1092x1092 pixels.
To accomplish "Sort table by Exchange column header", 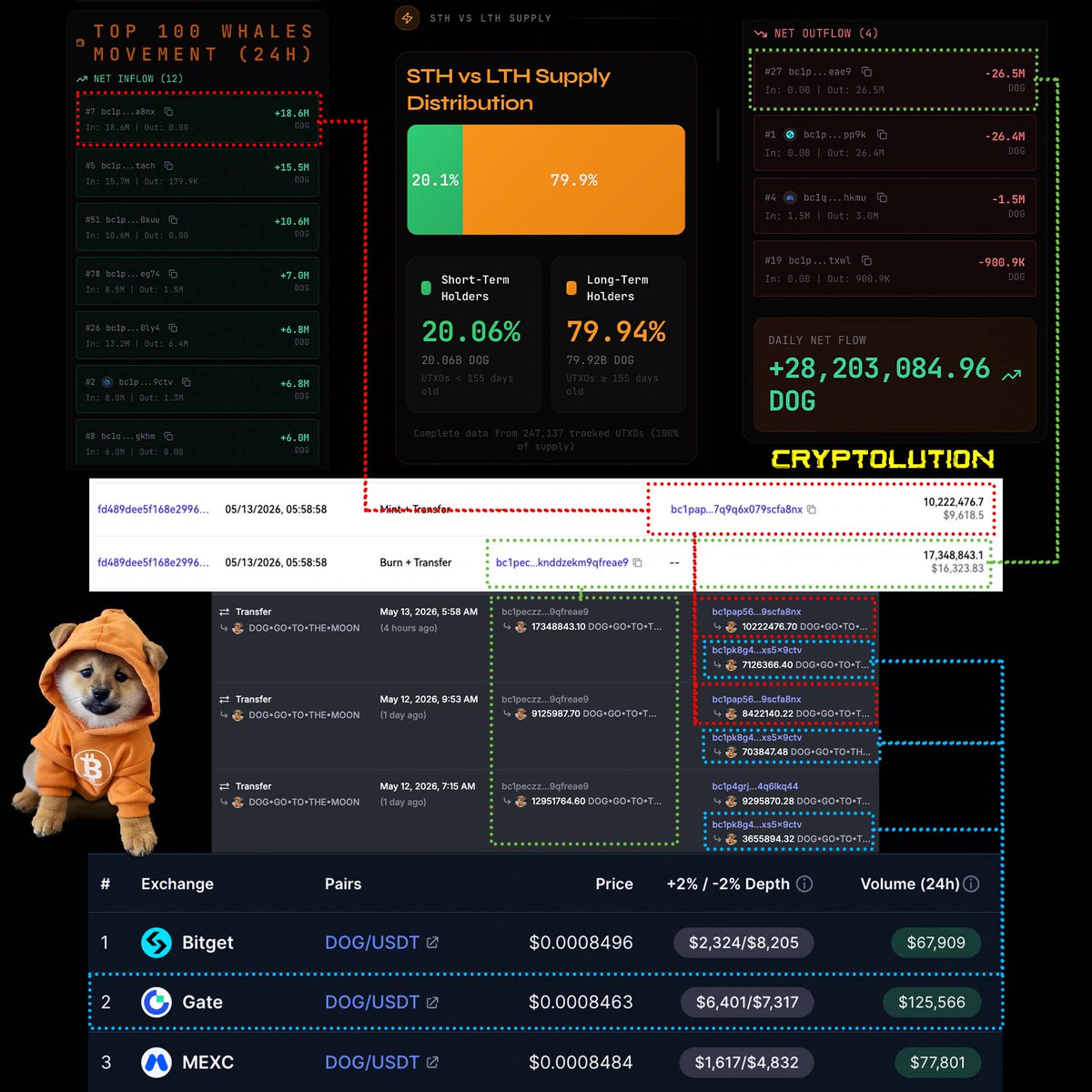I will pos(177,884).
